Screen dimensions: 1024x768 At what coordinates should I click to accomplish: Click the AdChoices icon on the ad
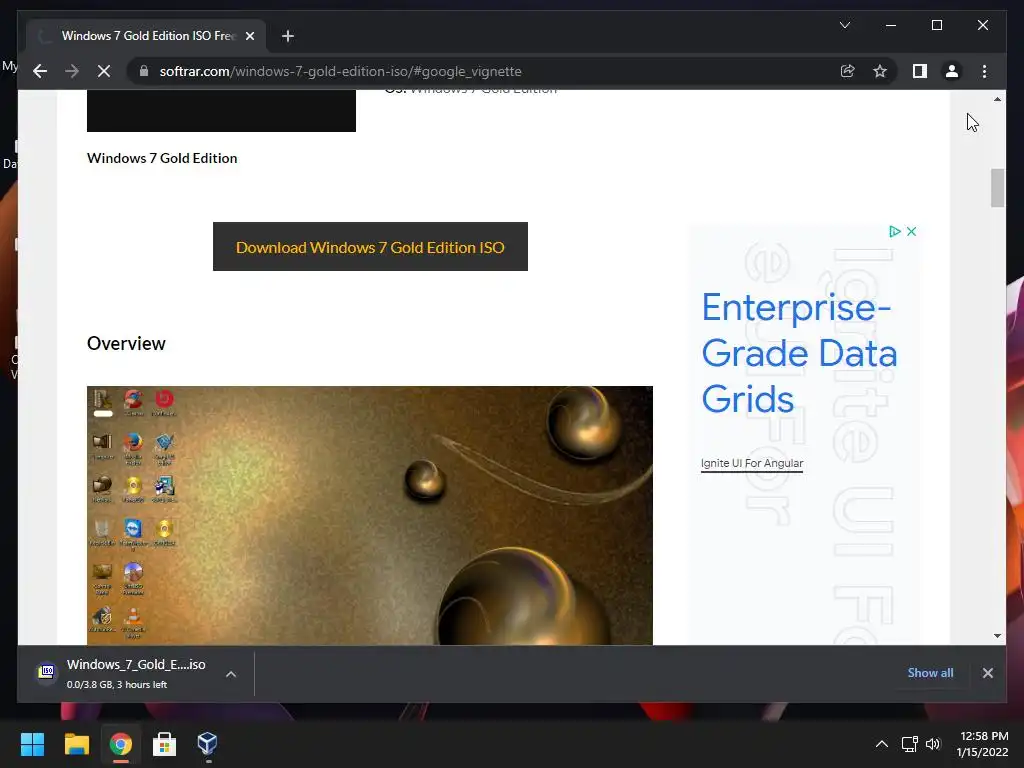click(x=895, y=231)
